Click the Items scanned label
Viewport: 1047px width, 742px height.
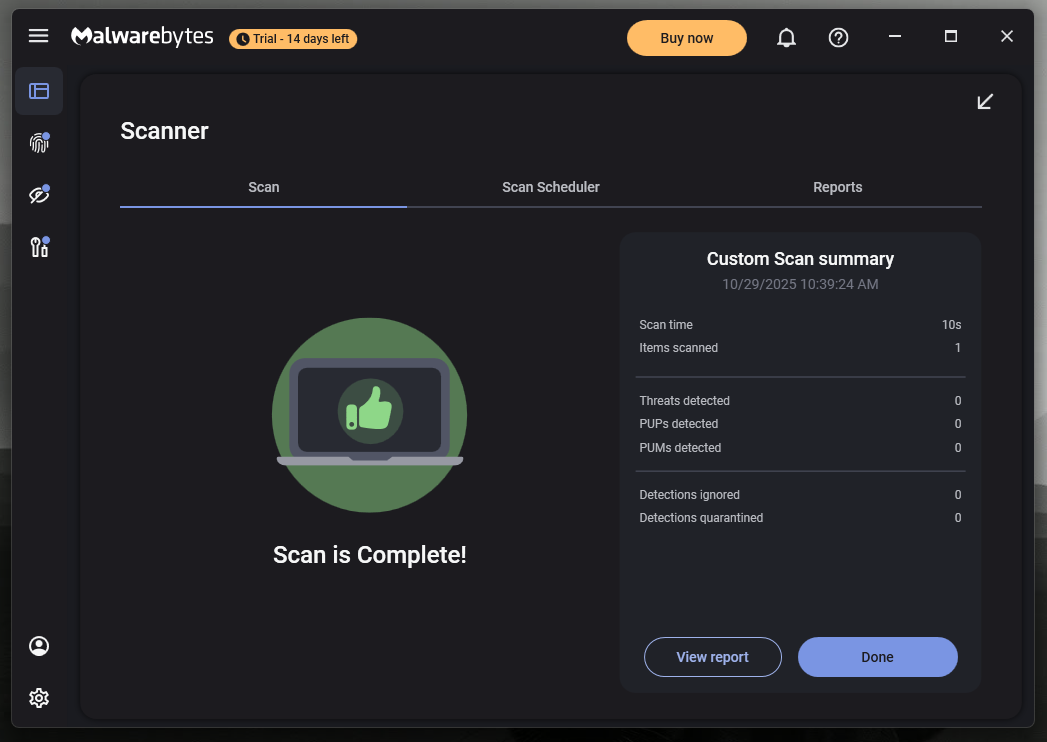tap(678, 348)
